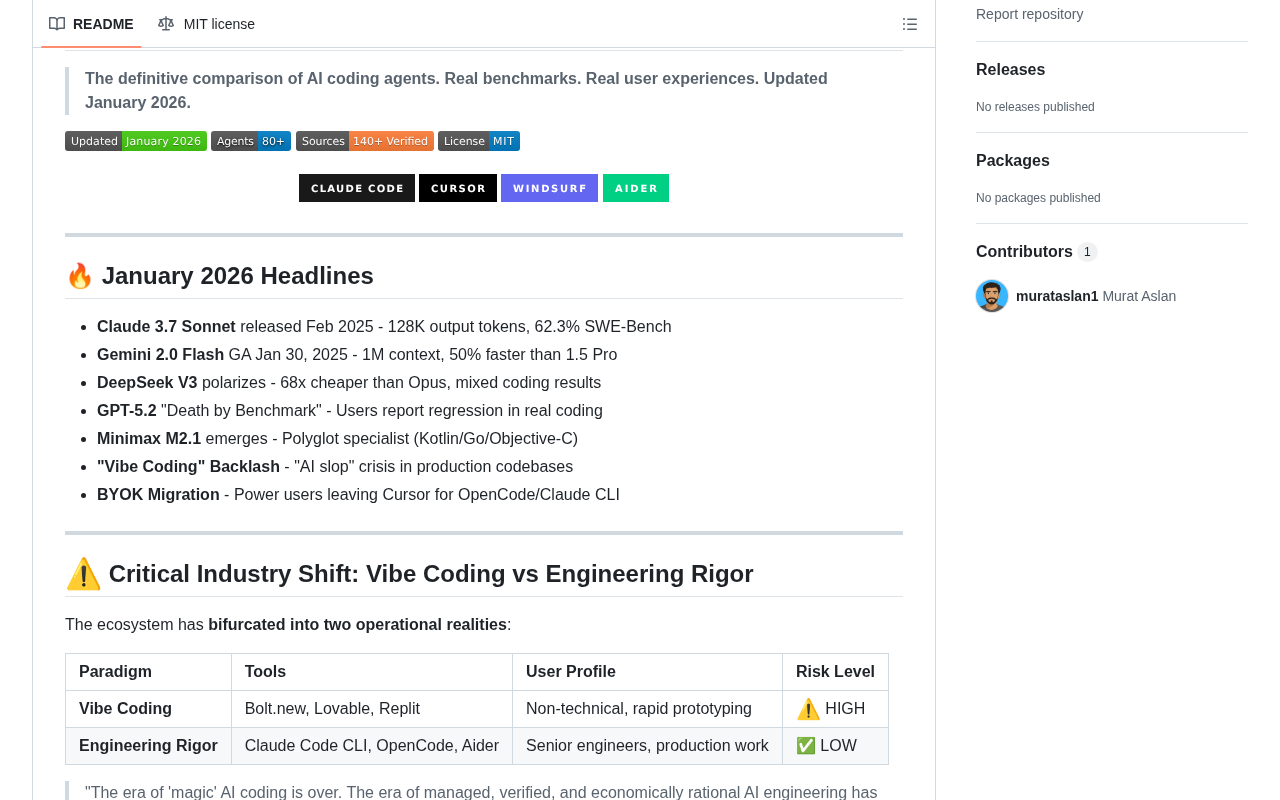
Task: Open the Releases section heading
Action: point(1010,69)
